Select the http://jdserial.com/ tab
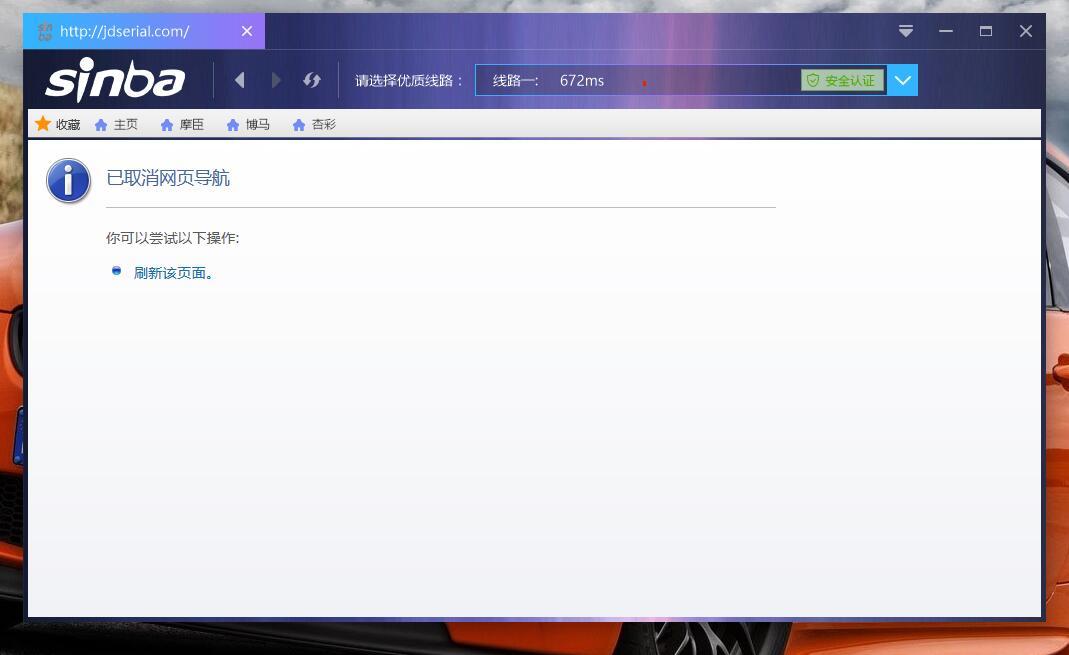This screenshot has height=655, width=1069. click(x=143, y=31)
